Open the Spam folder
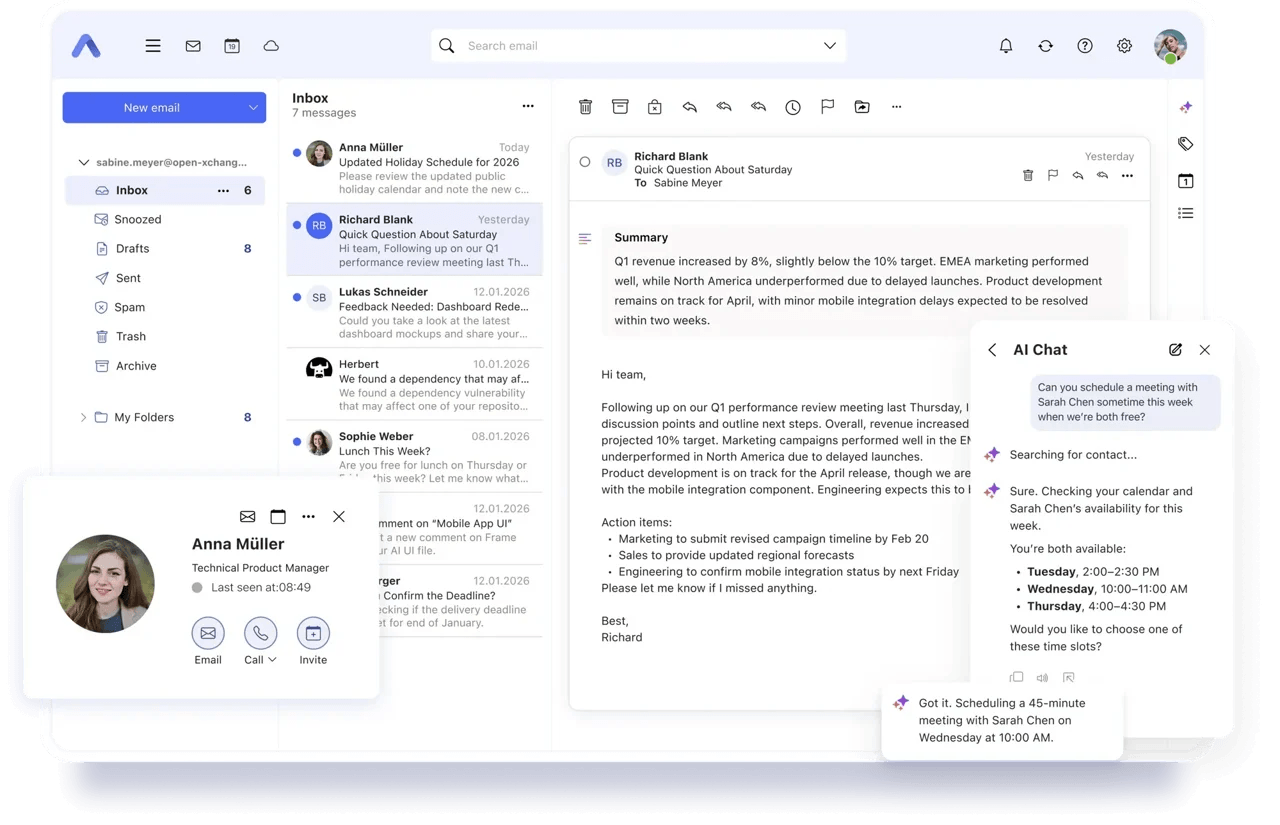The height and width of the screenshot is (825, 1280). click(x=165, y=307)
